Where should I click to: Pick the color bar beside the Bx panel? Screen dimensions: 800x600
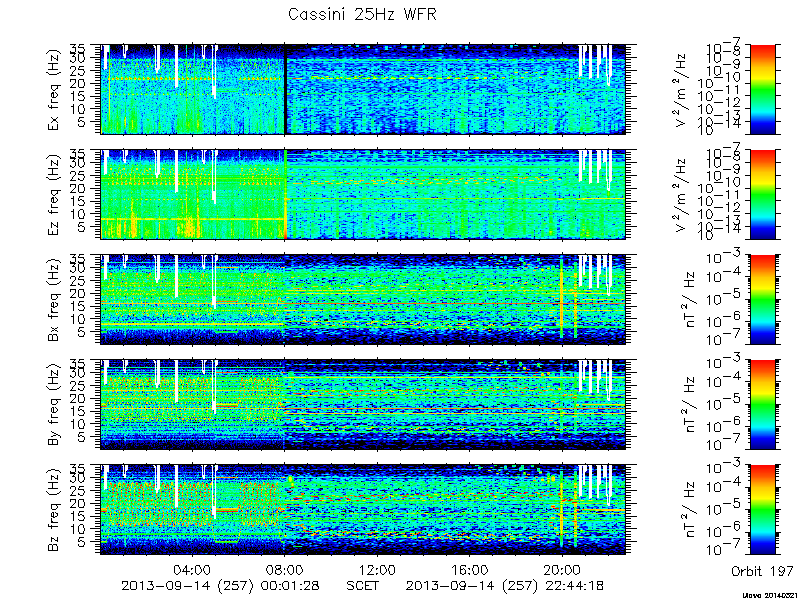point(762,299)
